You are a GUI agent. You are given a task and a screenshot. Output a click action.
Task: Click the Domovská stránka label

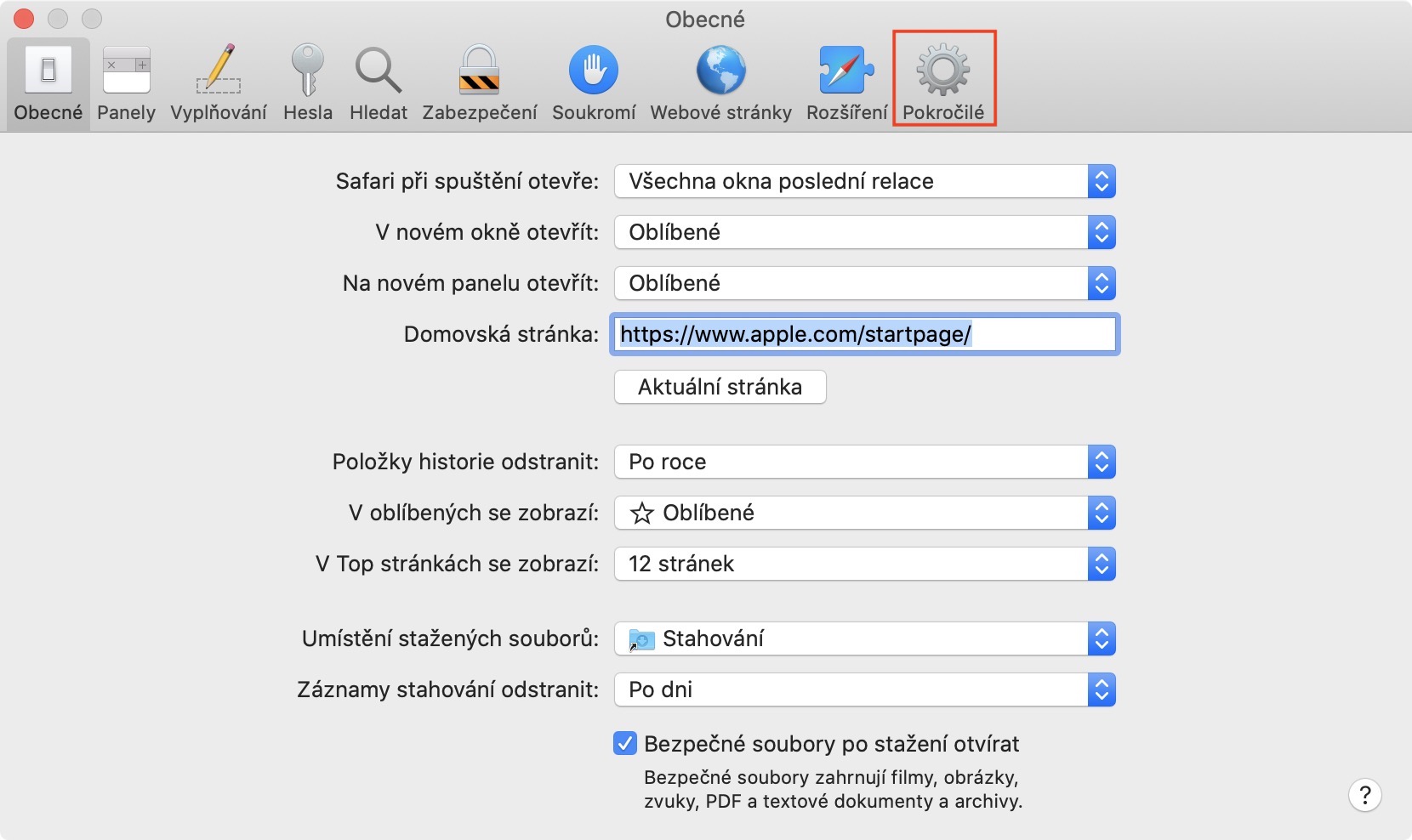click(x=501, y=334)
